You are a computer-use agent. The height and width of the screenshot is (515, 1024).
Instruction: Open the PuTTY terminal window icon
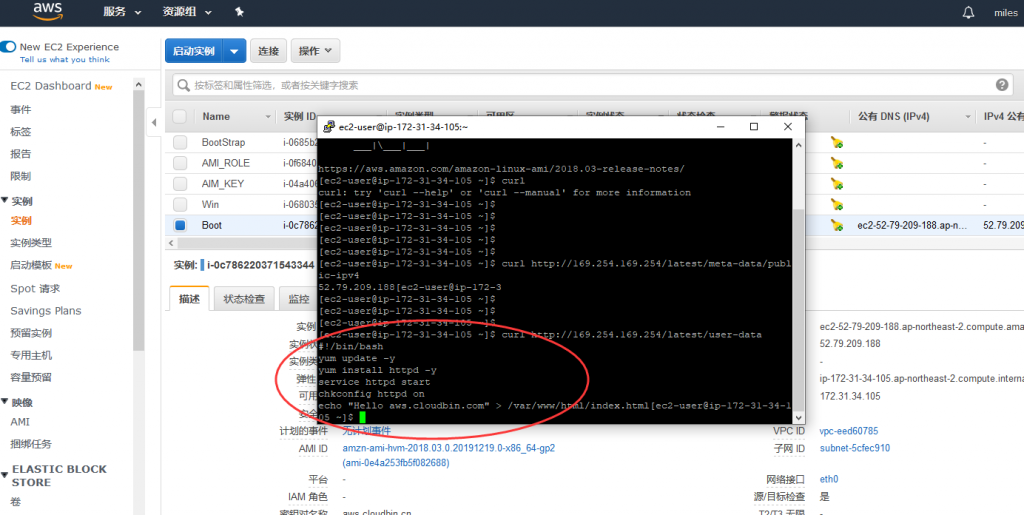coord(329,127)
